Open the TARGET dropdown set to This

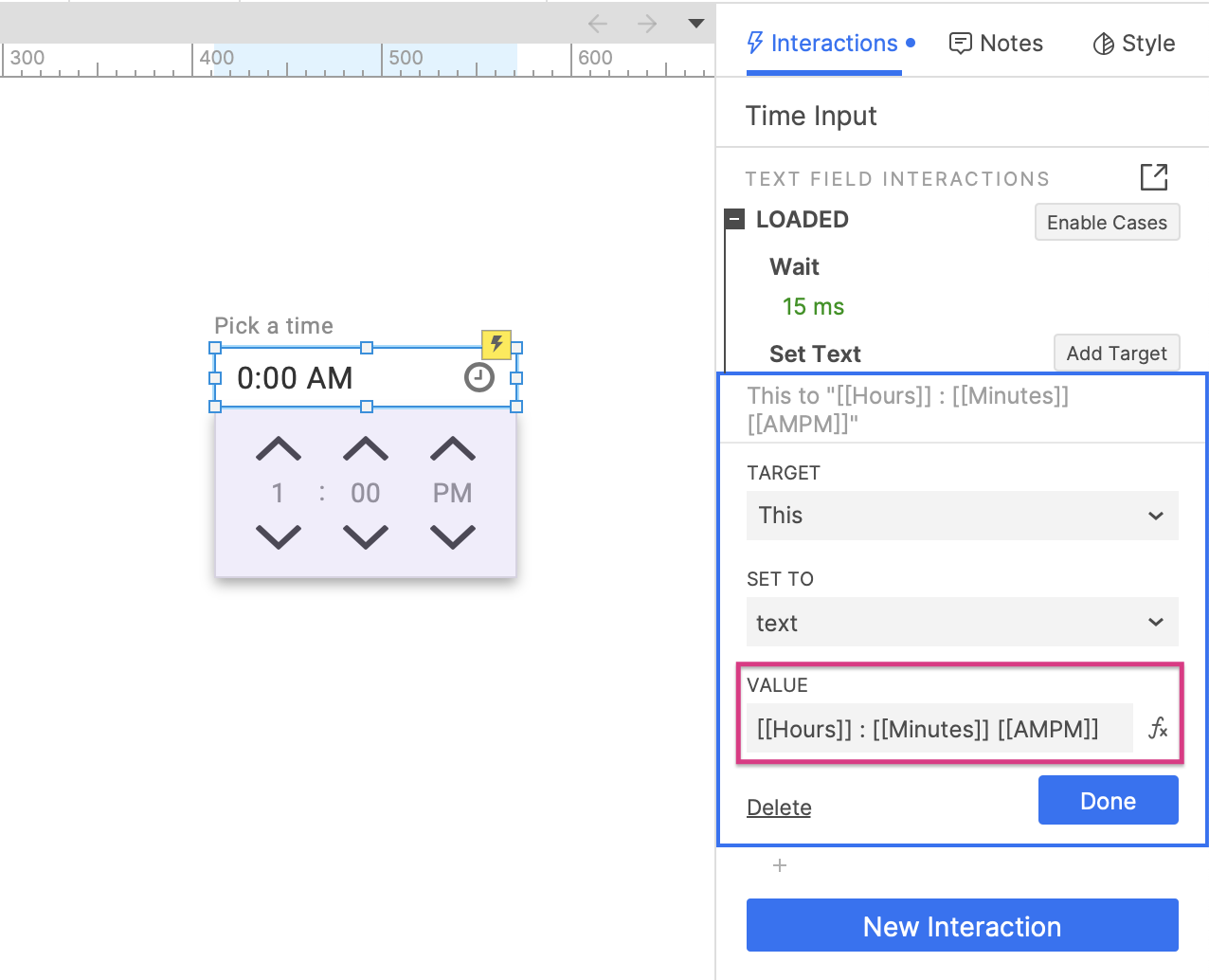point(963,516)
